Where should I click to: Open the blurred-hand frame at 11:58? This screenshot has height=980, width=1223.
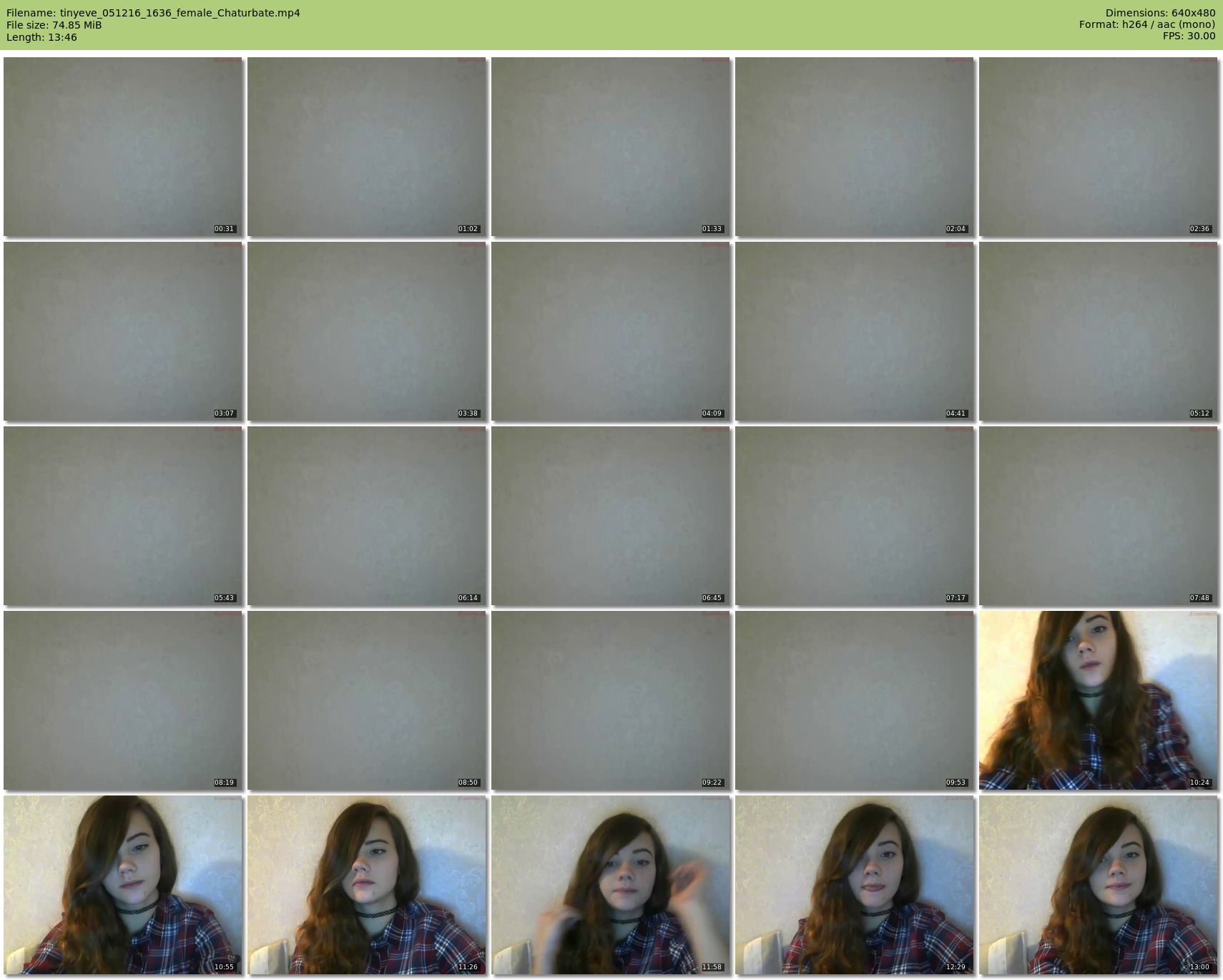611,885
